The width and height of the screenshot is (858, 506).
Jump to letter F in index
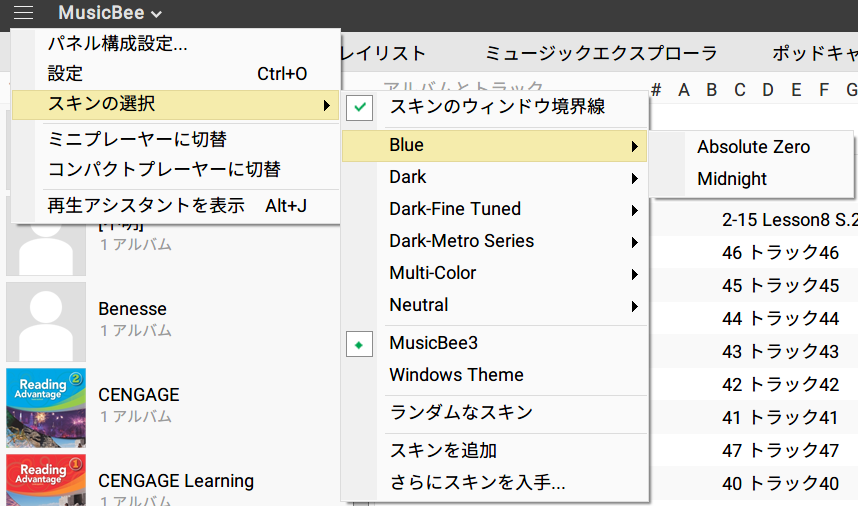point(824,90)
